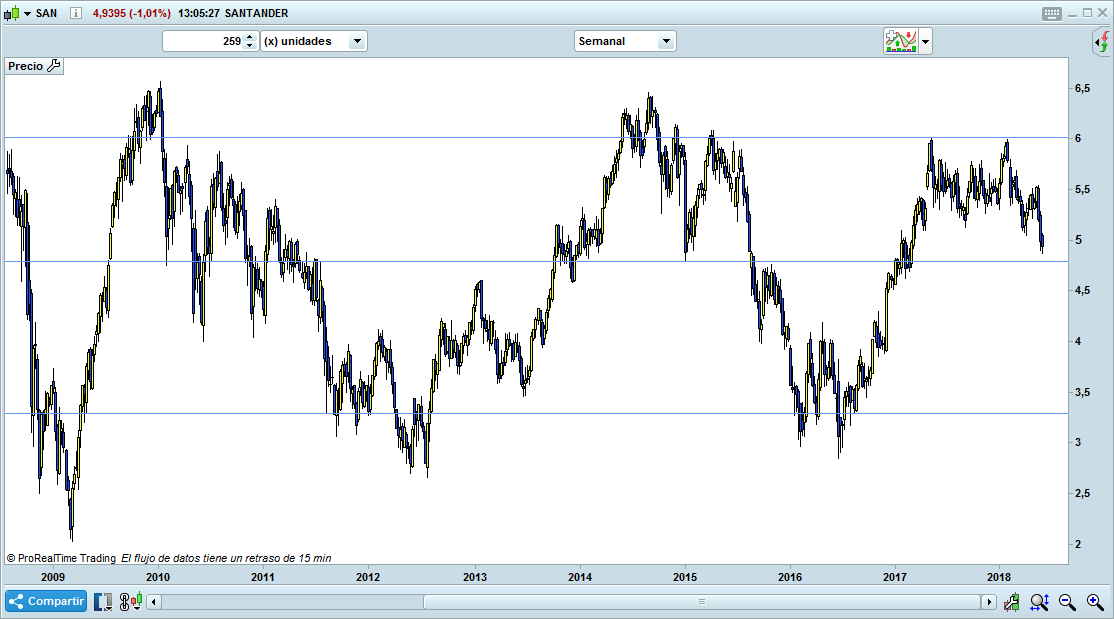Open the (x) unidades dropdown
This screenshot has width=1114, height=619.
356,41
